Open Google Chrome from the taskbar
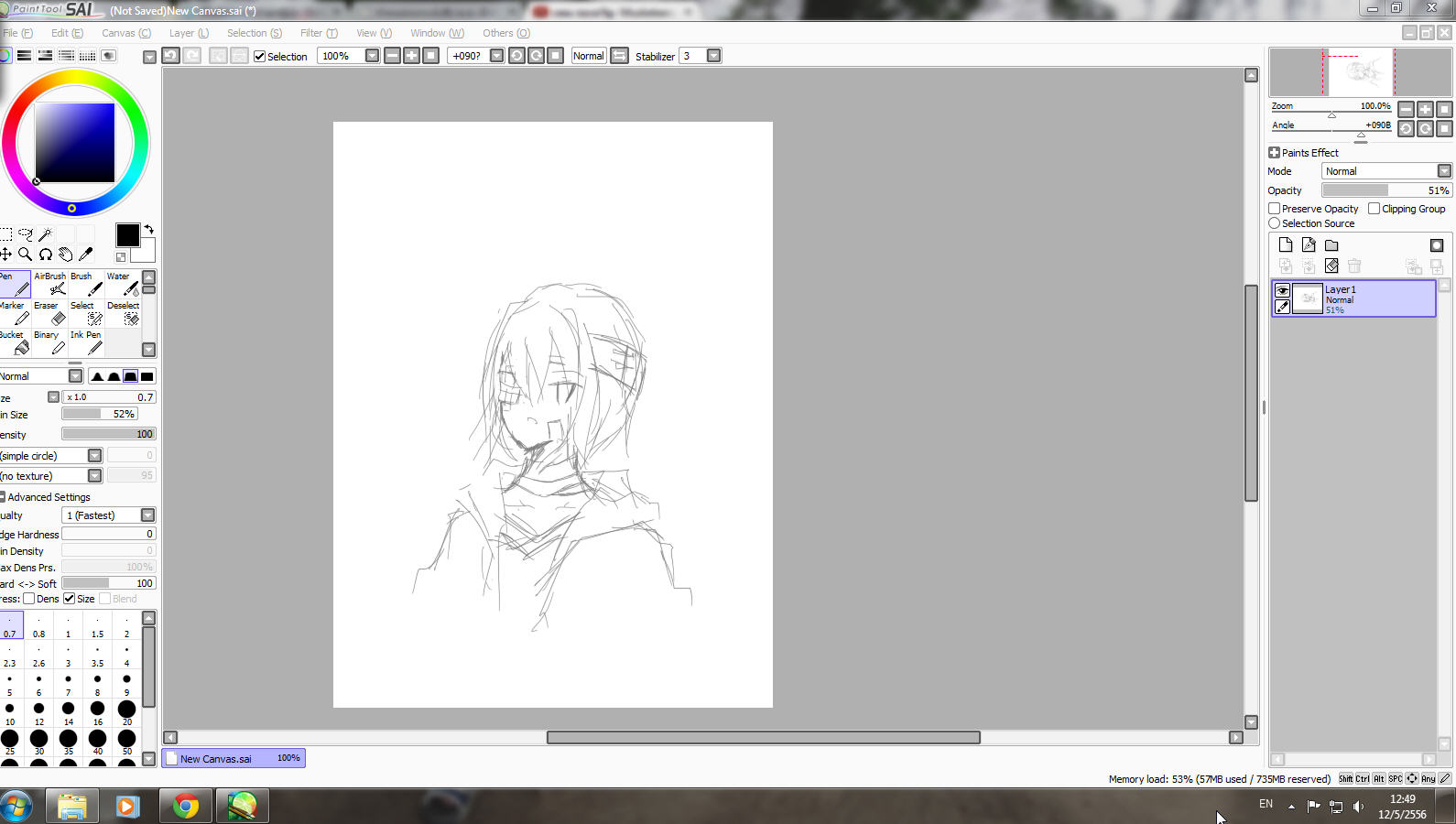 point(186,807)
